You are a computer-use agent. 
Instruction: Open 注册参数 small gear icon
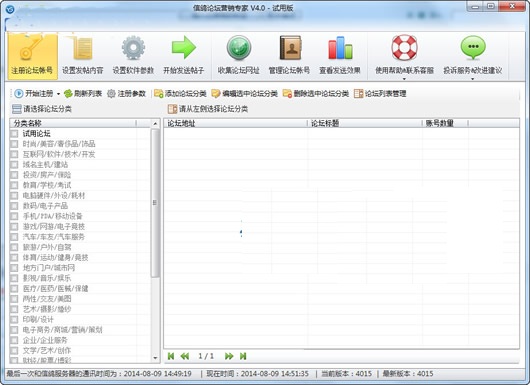click(x=111, y=94)
